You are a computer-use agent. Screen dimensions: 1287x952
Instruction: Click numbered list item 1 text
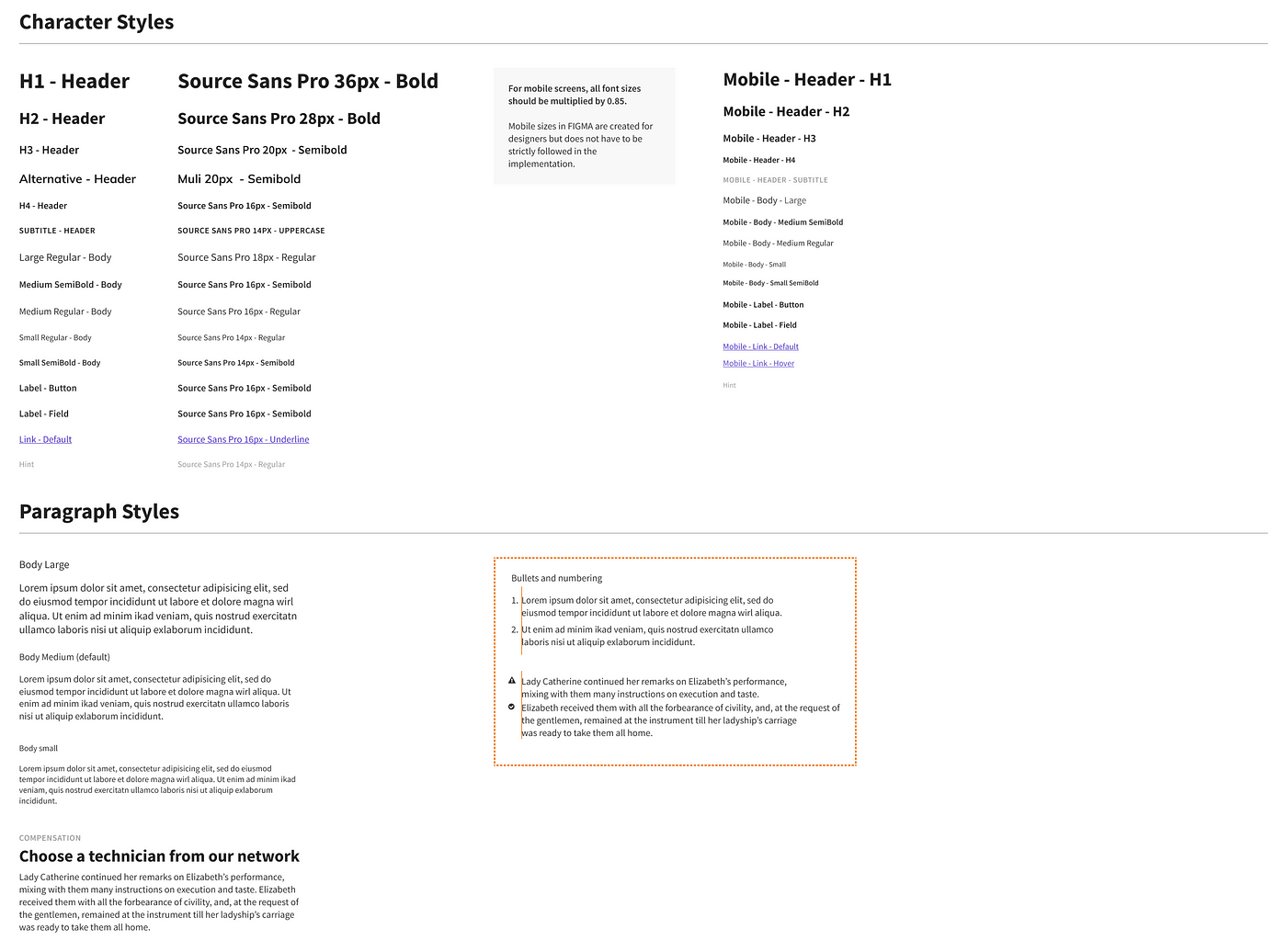(652, 606)
